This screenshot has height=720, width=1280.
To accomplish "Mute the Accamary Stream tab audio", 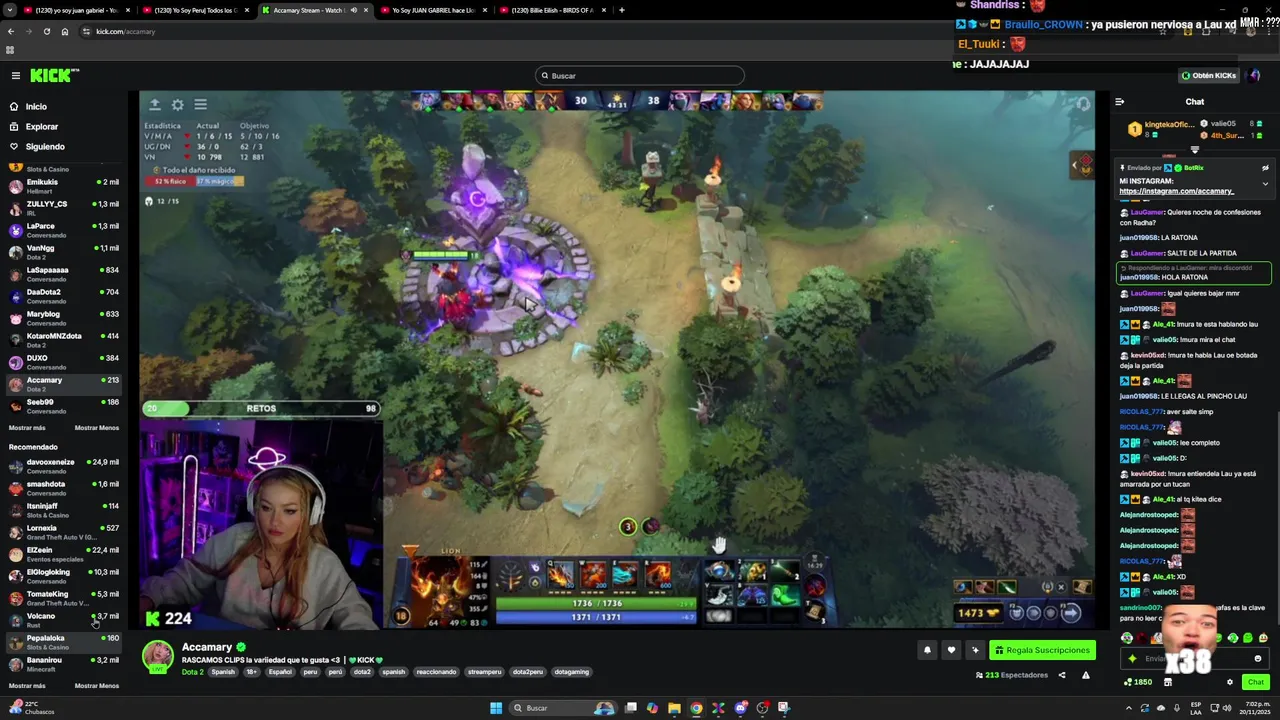I will tap(353, 10).
